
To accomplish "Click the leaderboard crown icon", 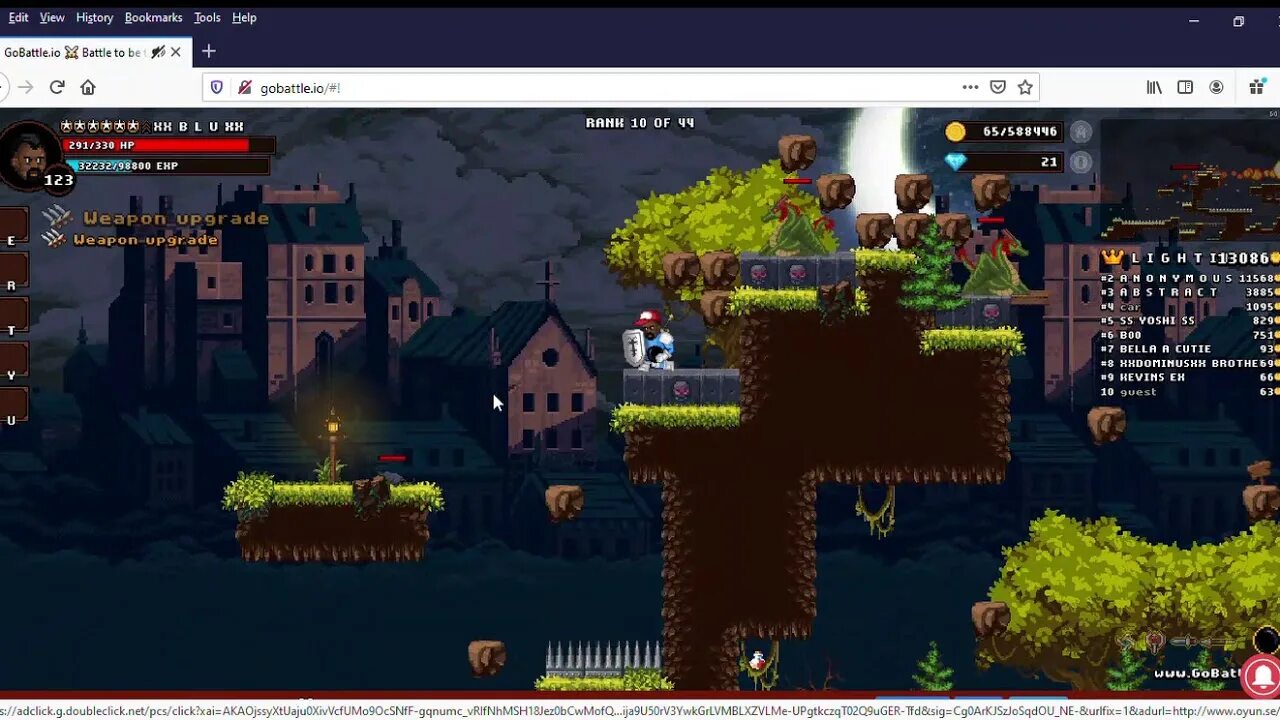I will click(1112, 257).
